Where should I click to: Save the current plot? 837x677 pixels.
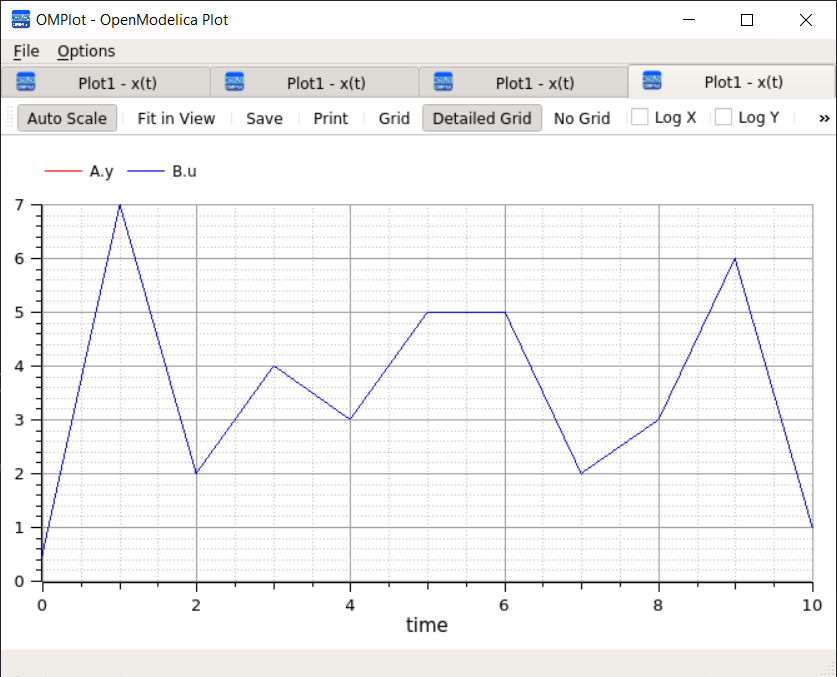[264, 117]
